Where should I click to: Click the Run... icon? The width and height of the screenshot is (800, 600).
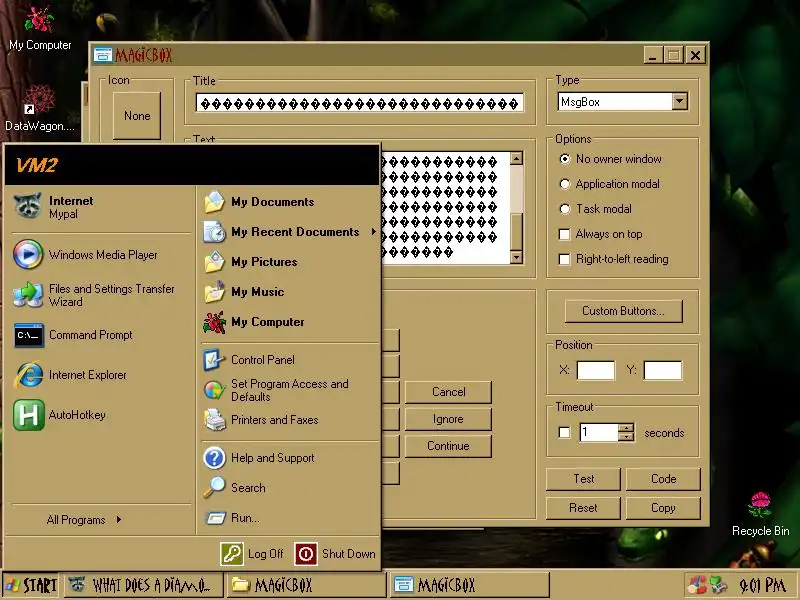[215, 518]
